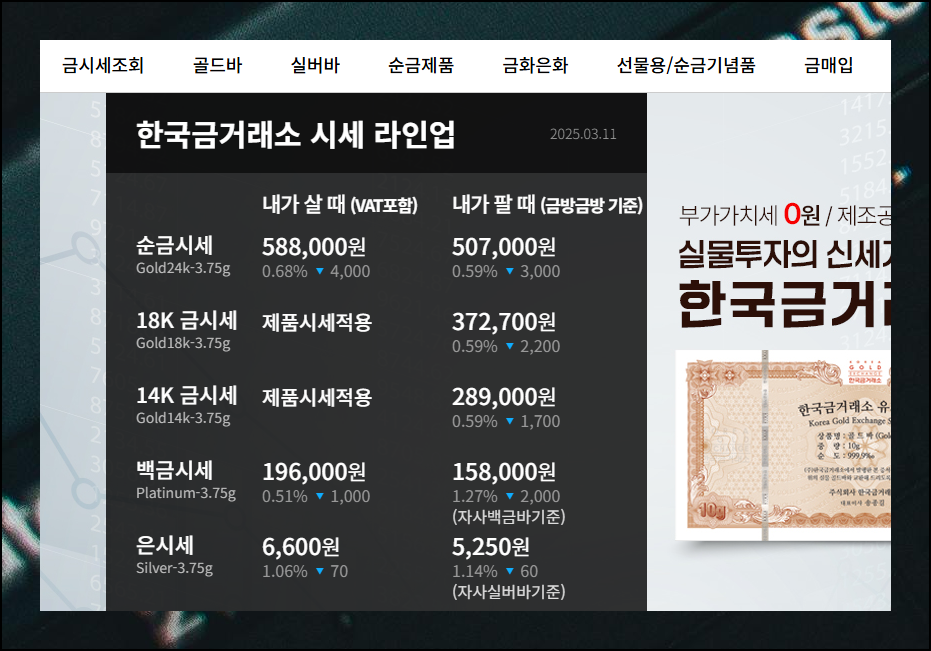Click the 내가 팔 때 column header

[547, 205]
